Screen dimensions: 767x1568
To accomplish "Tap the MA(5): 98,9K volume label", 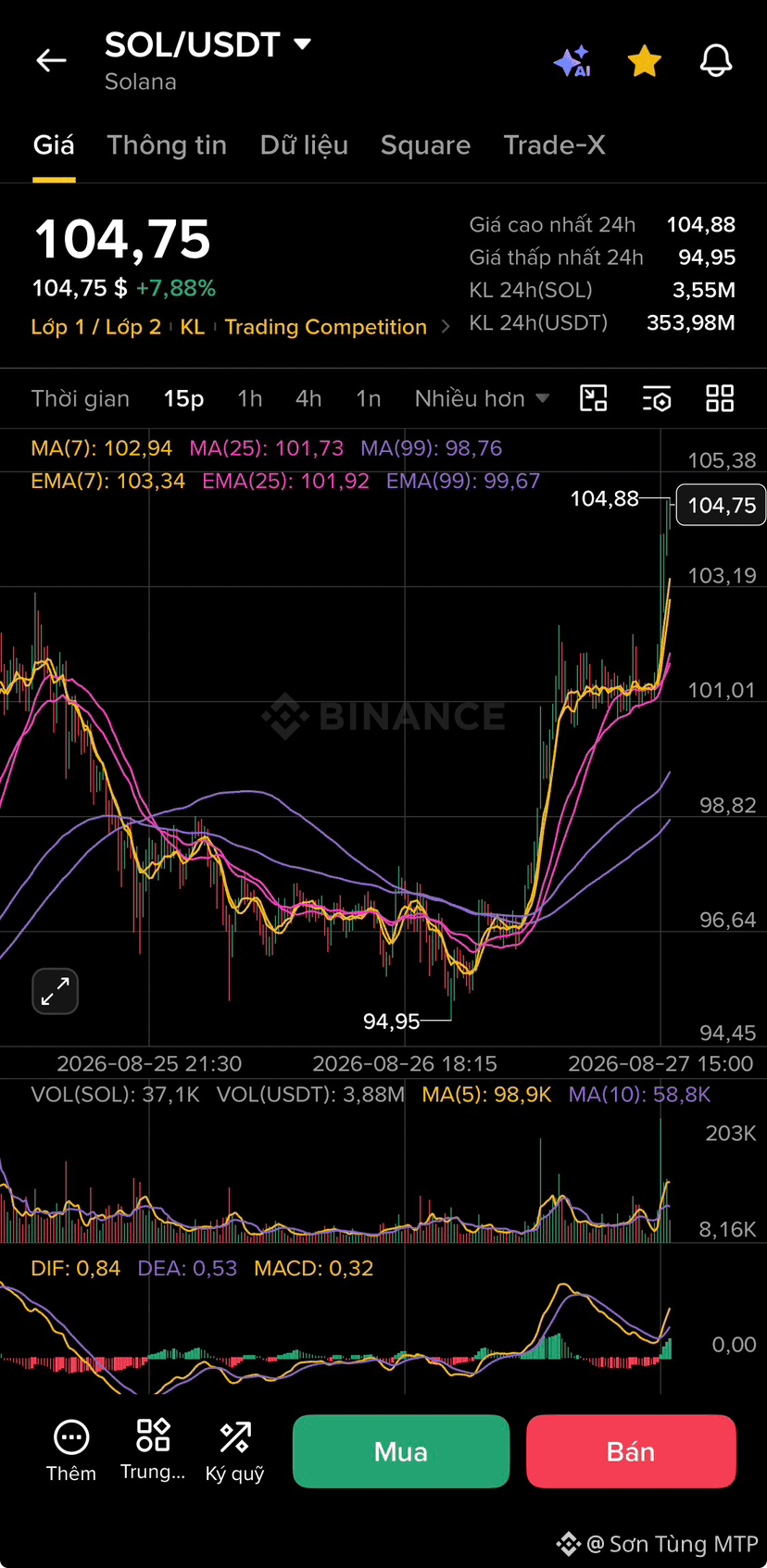I will 486,1095.
